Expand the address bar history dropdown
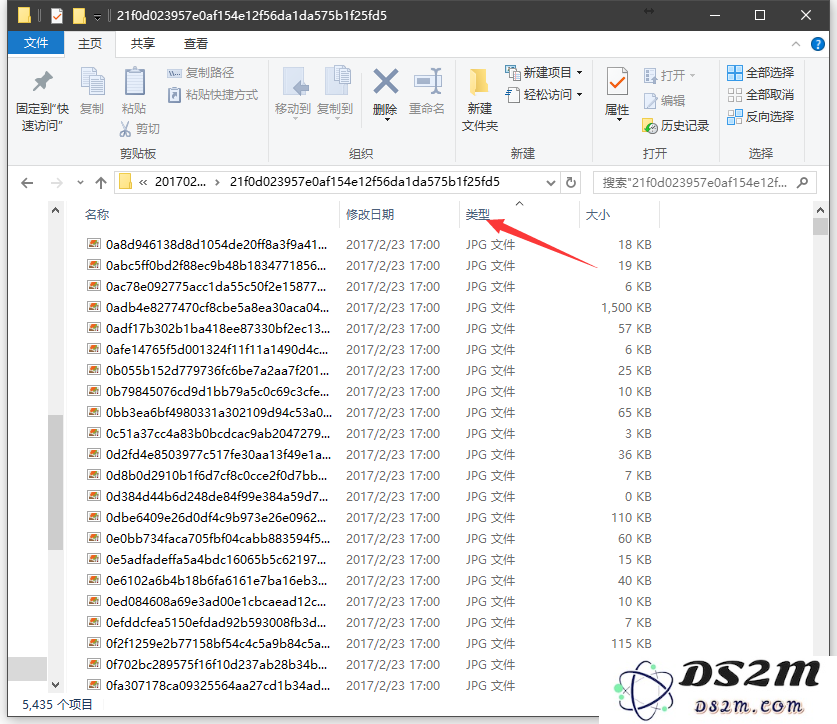 point(551,183)
